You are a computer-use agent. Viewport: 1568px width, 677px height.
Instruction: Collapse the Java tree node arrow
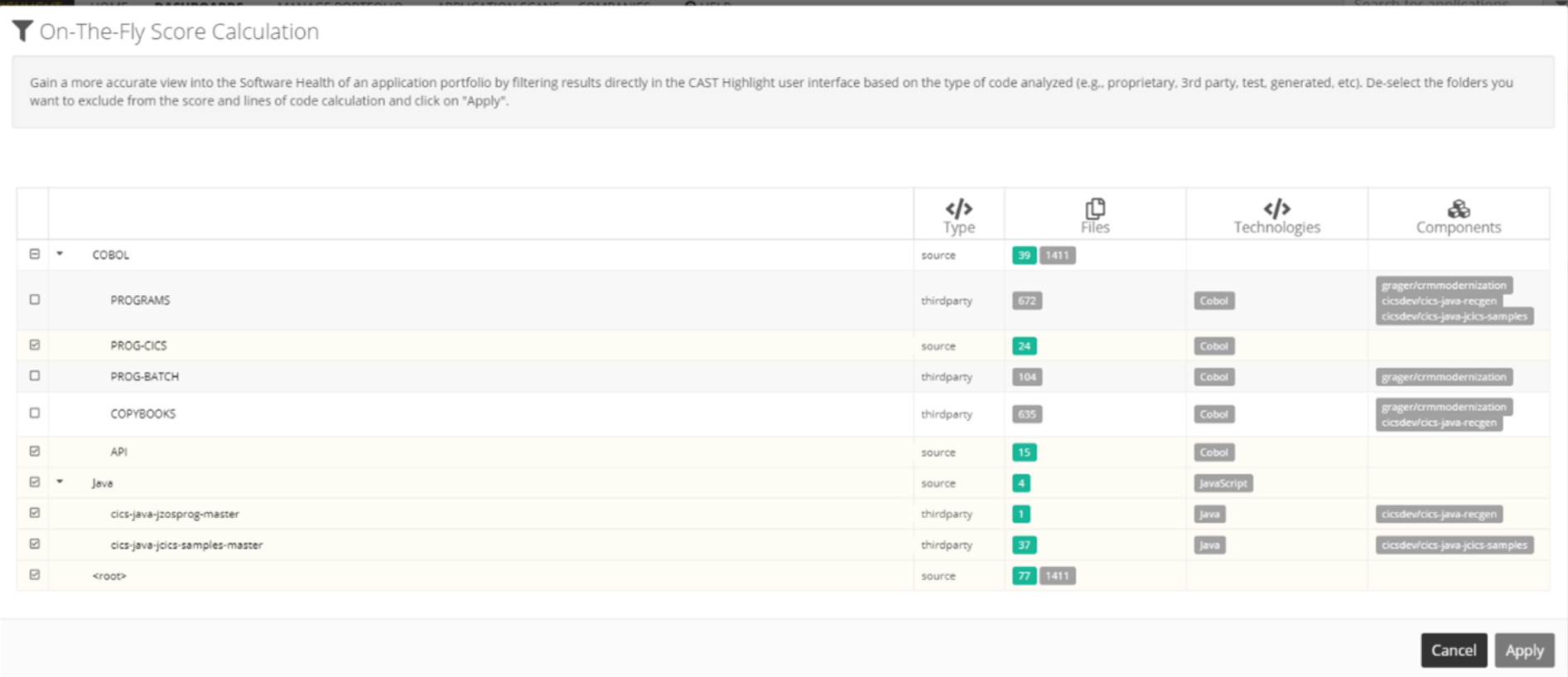pyautogui.click(x=60, y=481)
